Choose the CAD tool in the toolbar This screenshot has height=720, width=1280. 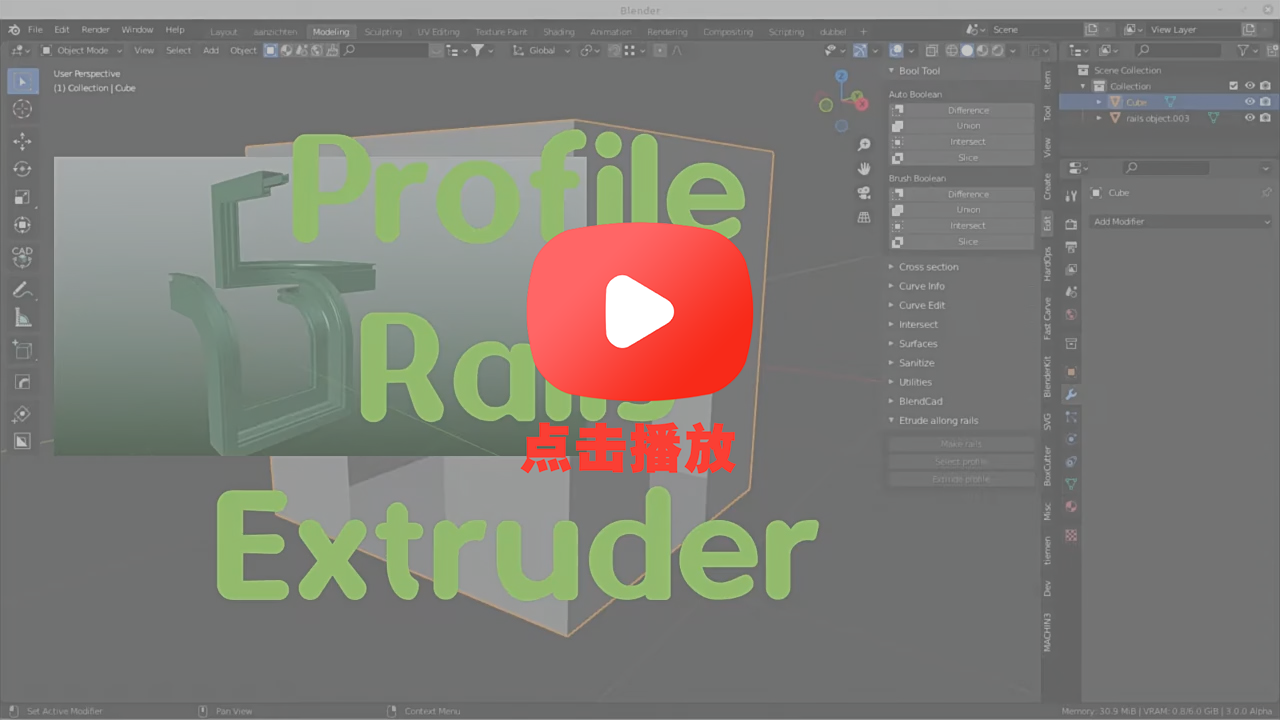(22, 257)
